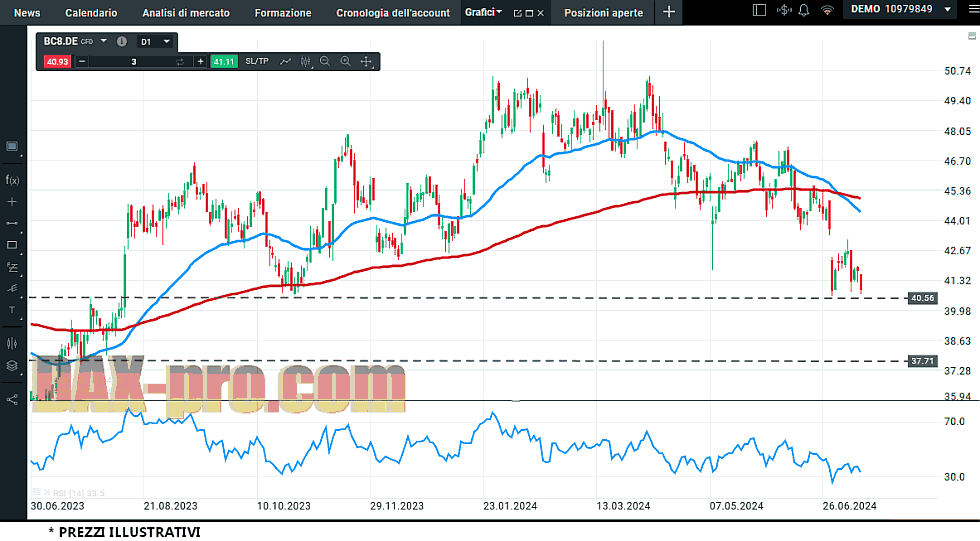Pop out the Grafici panel into a window
Image resolution: width=980 pixels, height=541 pixels.
517,13
